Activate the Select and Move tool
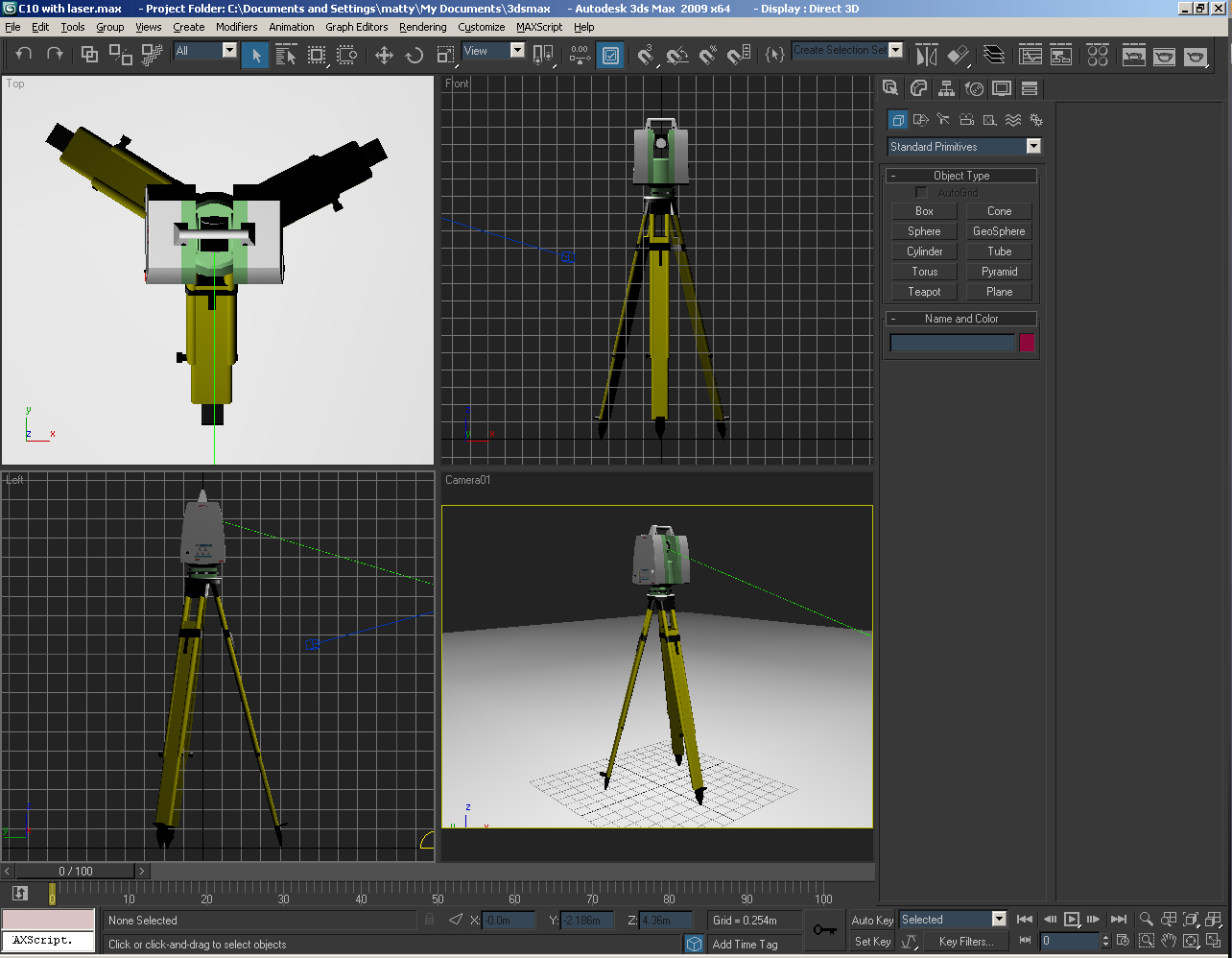The height and width of the screenshot is (958, 1232). [384, 55]
